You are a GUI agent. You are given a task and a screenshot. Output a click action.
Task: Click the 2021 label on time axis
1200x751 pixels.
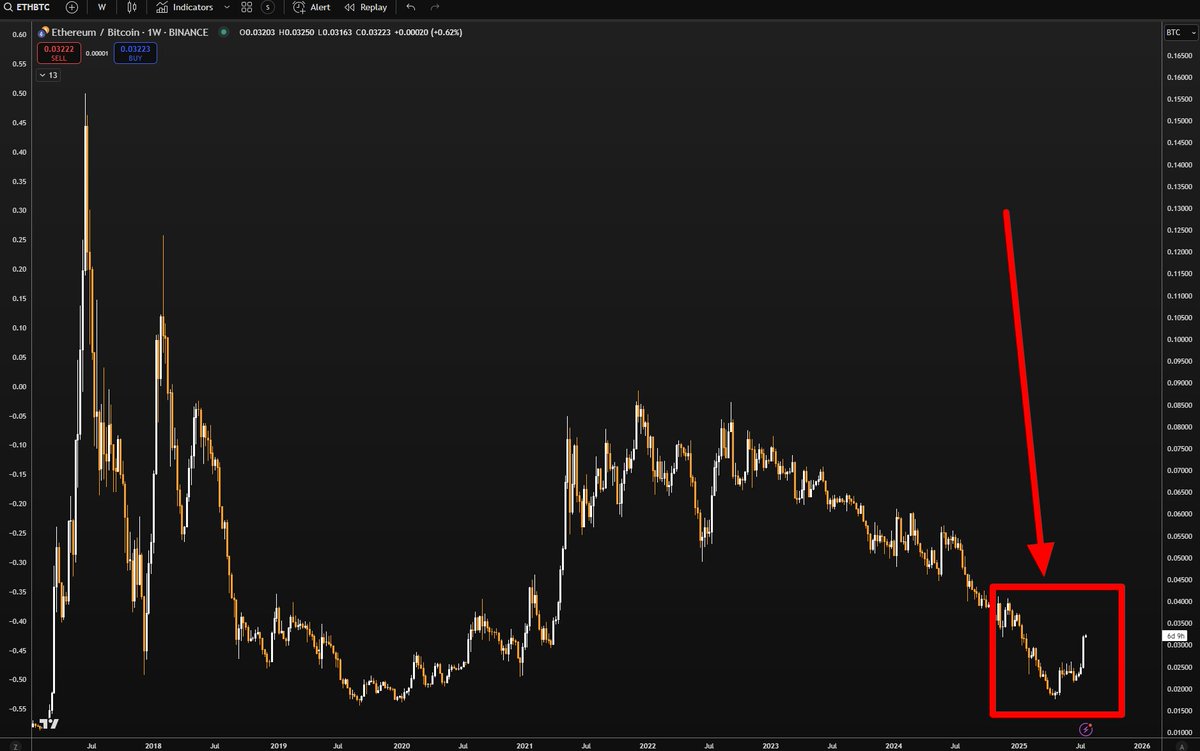(524, 745)
